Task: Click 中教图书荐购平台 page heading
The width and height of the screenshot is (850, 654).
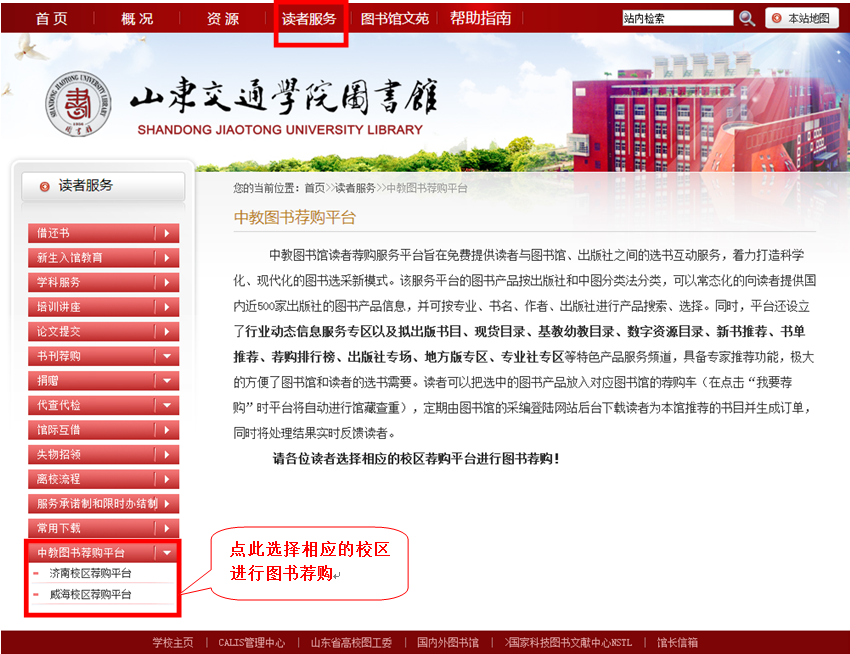Action: click(x=294, y=217)
